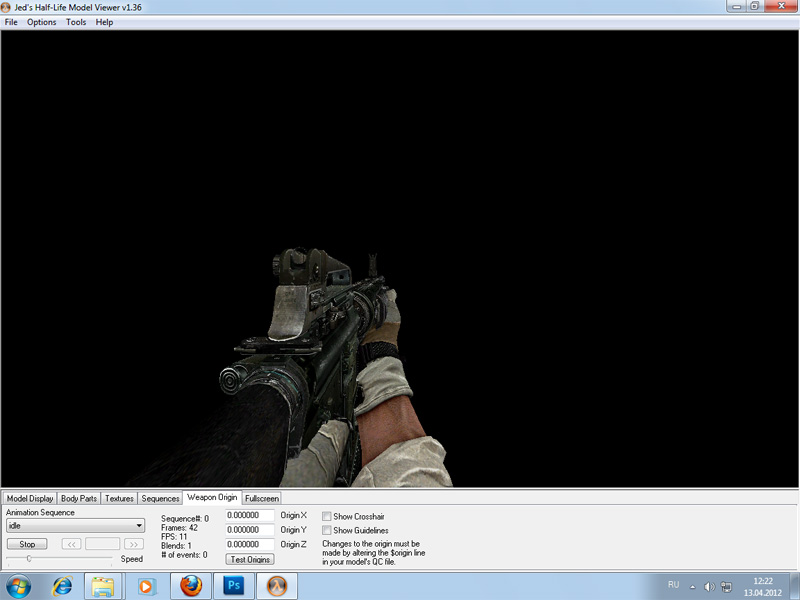Screen dimensions: 800x600
Task: Enable the Show Guidelines checkbox
Action: click(327, 530)
